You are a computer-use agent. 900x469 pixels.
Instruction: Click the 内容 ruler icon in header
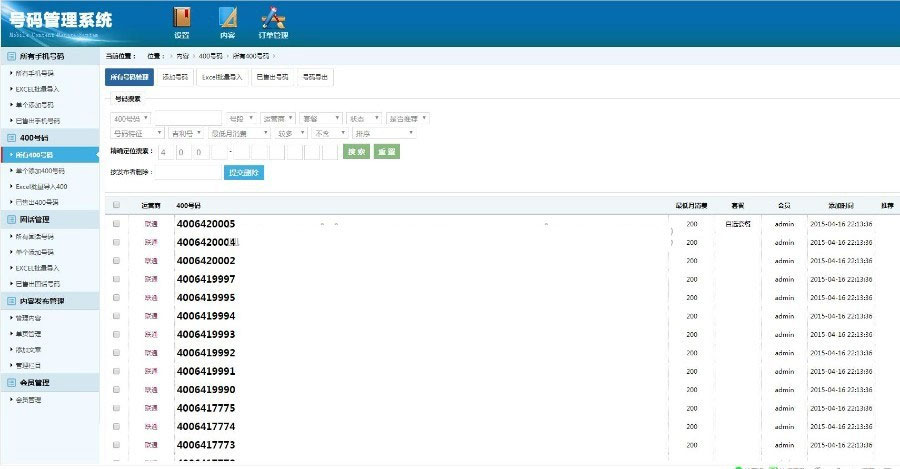pyautogui.click(x=227, y=18)
